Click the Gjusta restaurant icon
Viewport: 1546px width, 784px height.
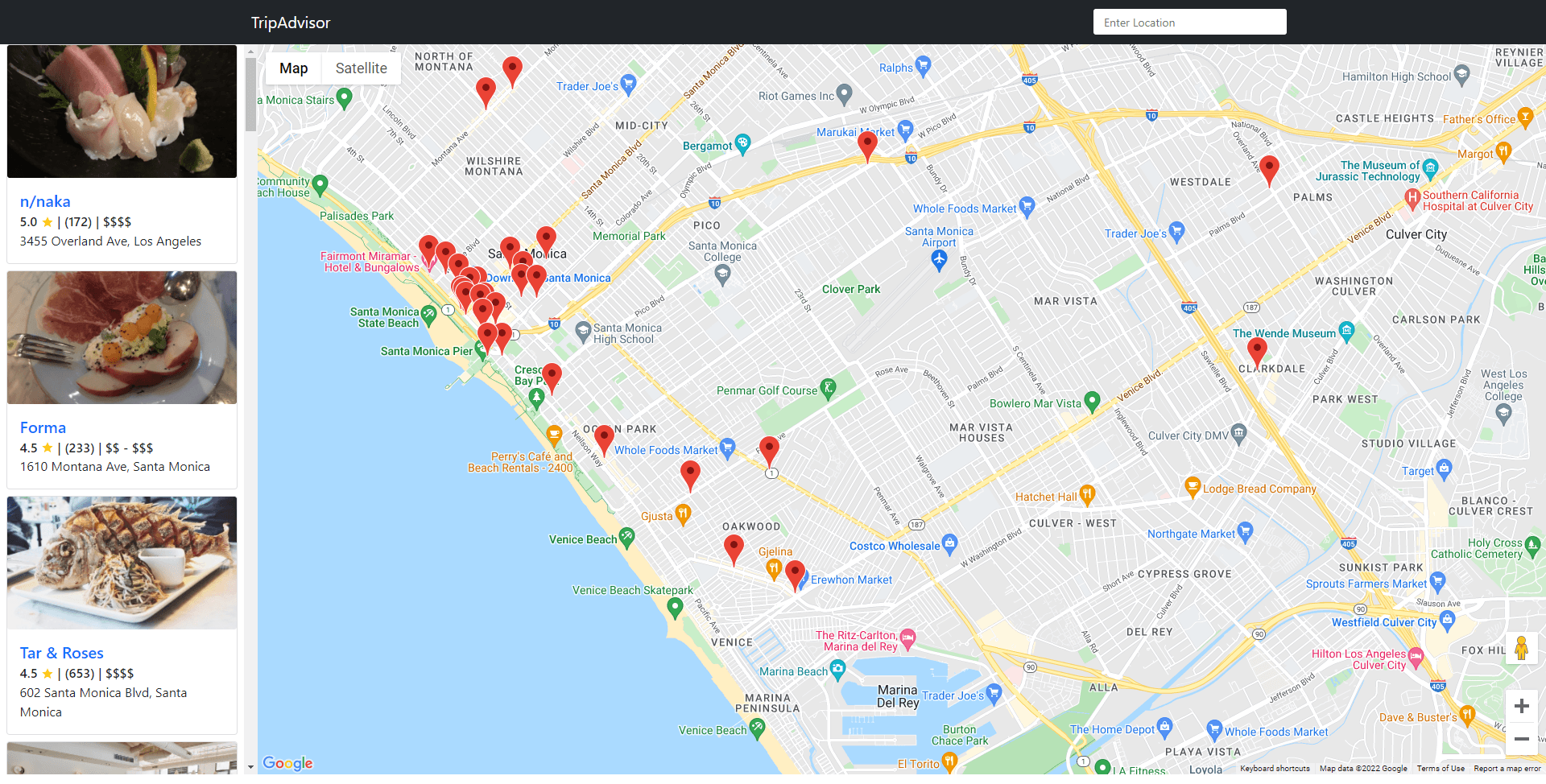(x=683, y=514)
